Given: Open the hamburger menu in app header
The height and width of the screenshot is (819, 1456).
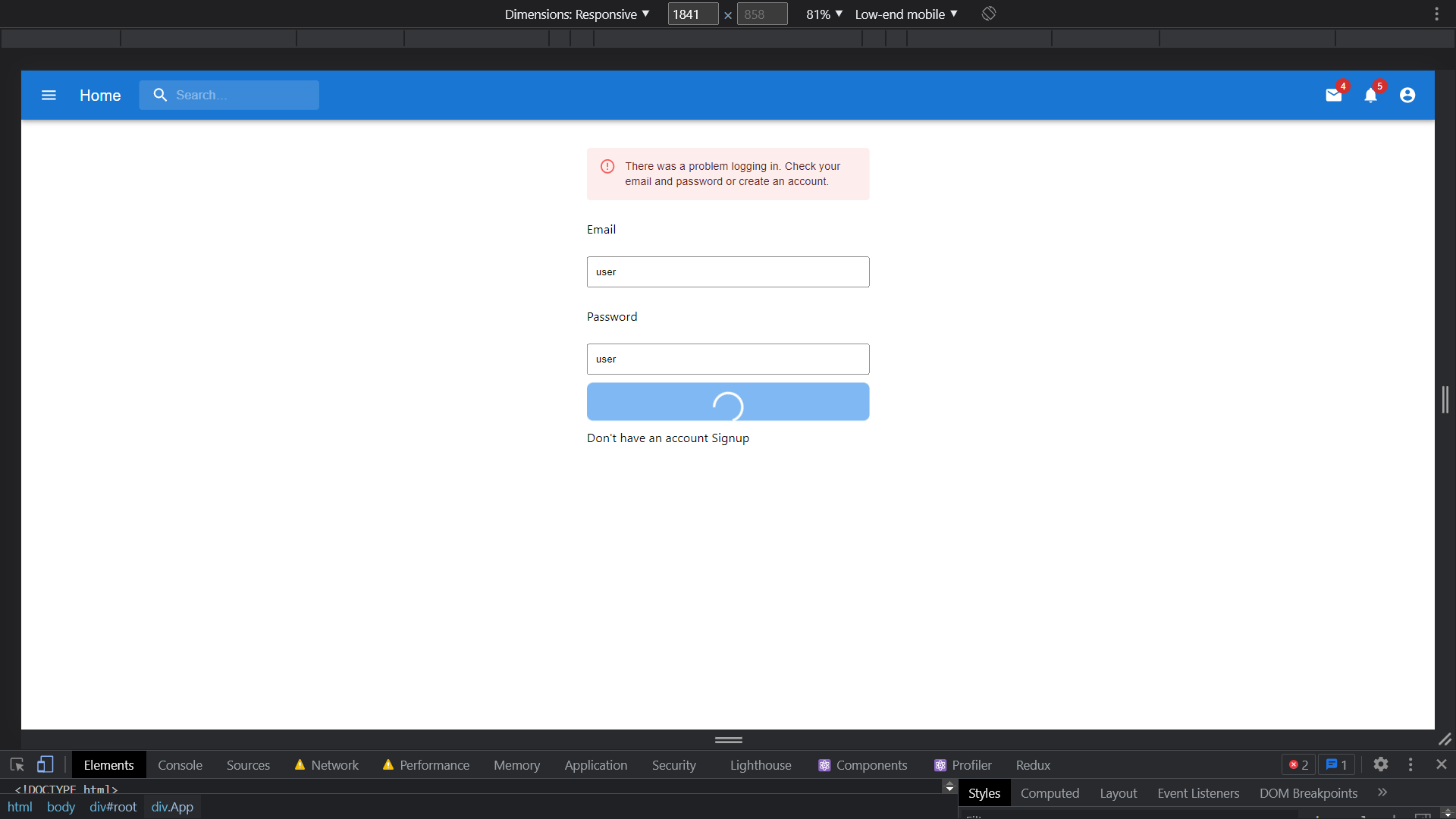Looking at the screenshot, I should (x=48, y=95).
